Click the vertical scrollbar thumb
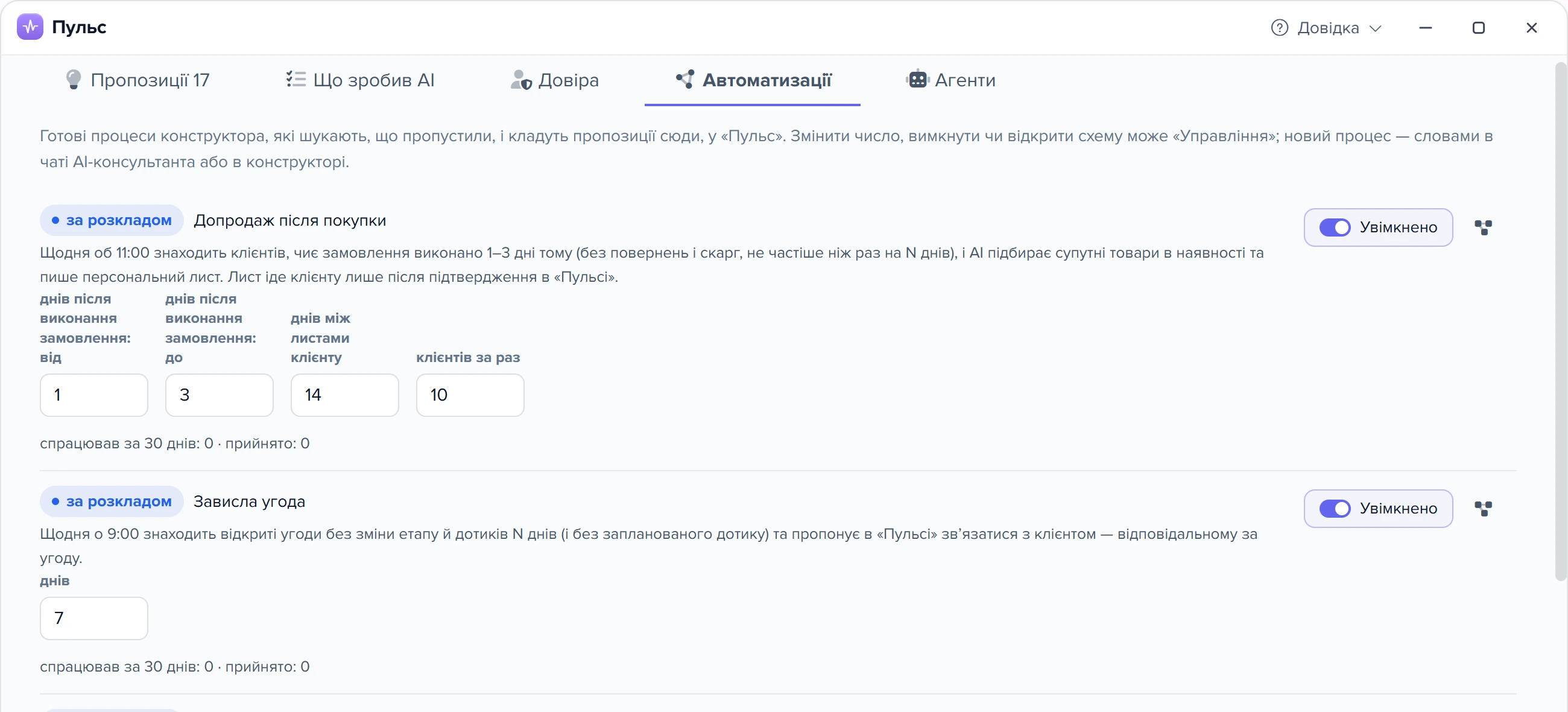 pyautogui.click(x=1561, y=322)
